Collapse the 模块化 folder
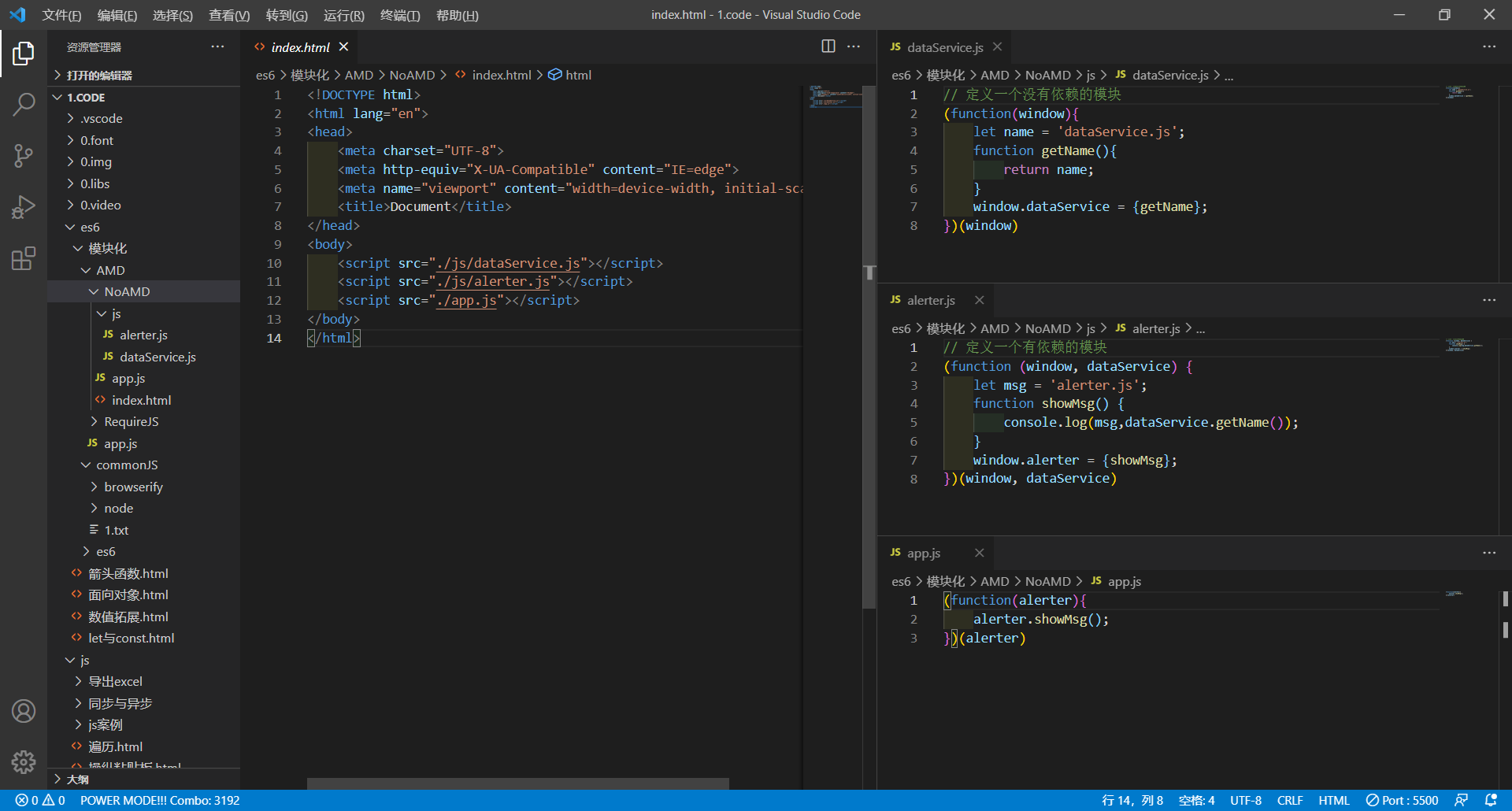 (143, 248)
